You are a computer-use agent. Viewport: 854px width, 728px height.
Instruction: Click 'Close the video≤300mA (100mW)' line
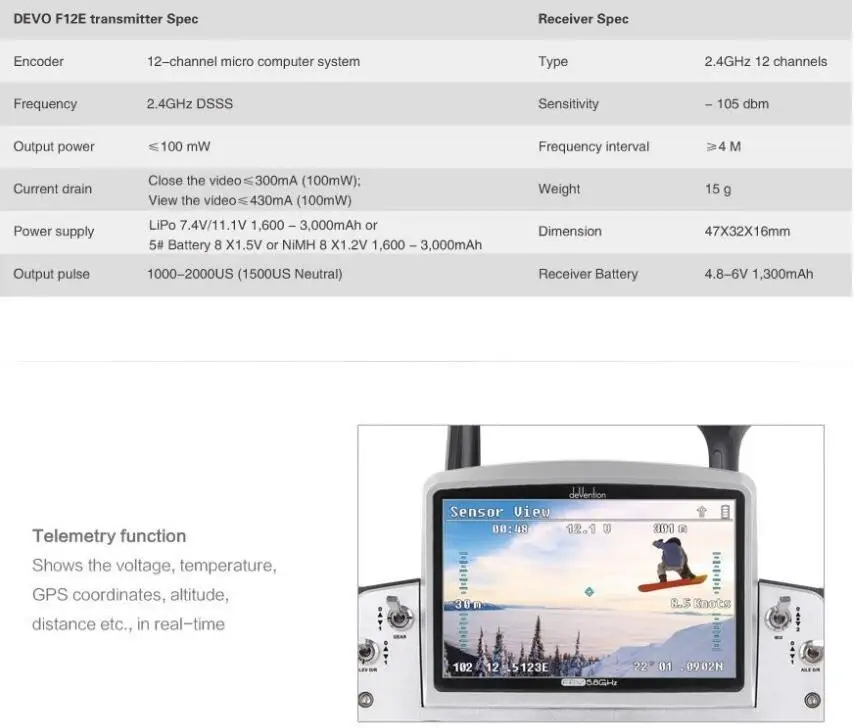[x=254, y=181]
